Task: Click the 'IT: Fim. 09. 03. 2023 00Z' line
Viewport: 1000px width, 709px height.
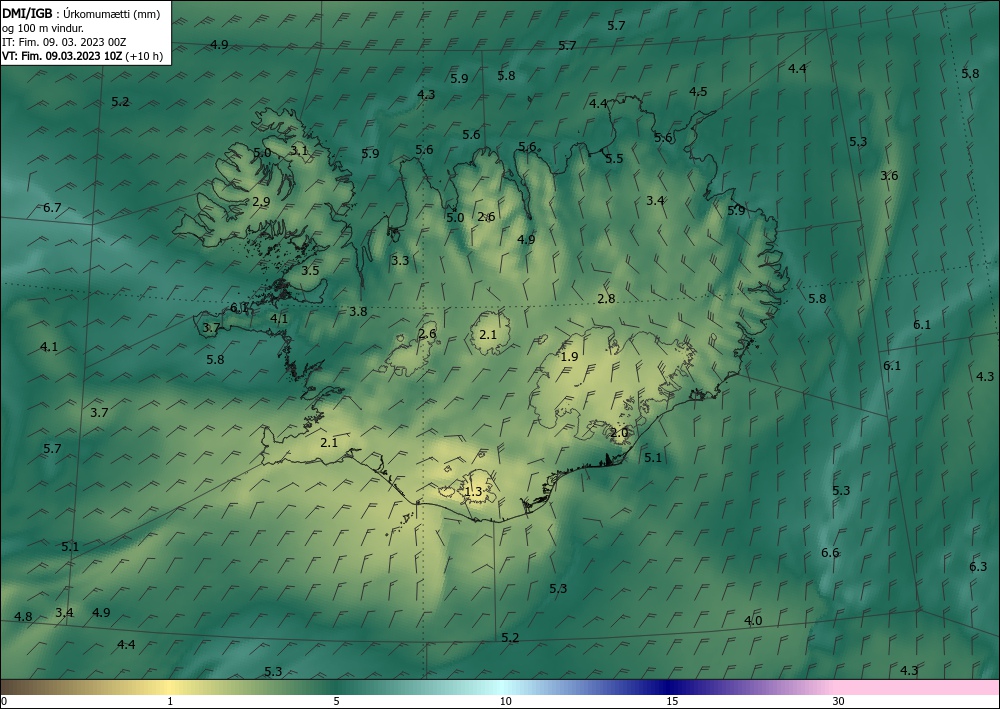Action: [64, 42]
